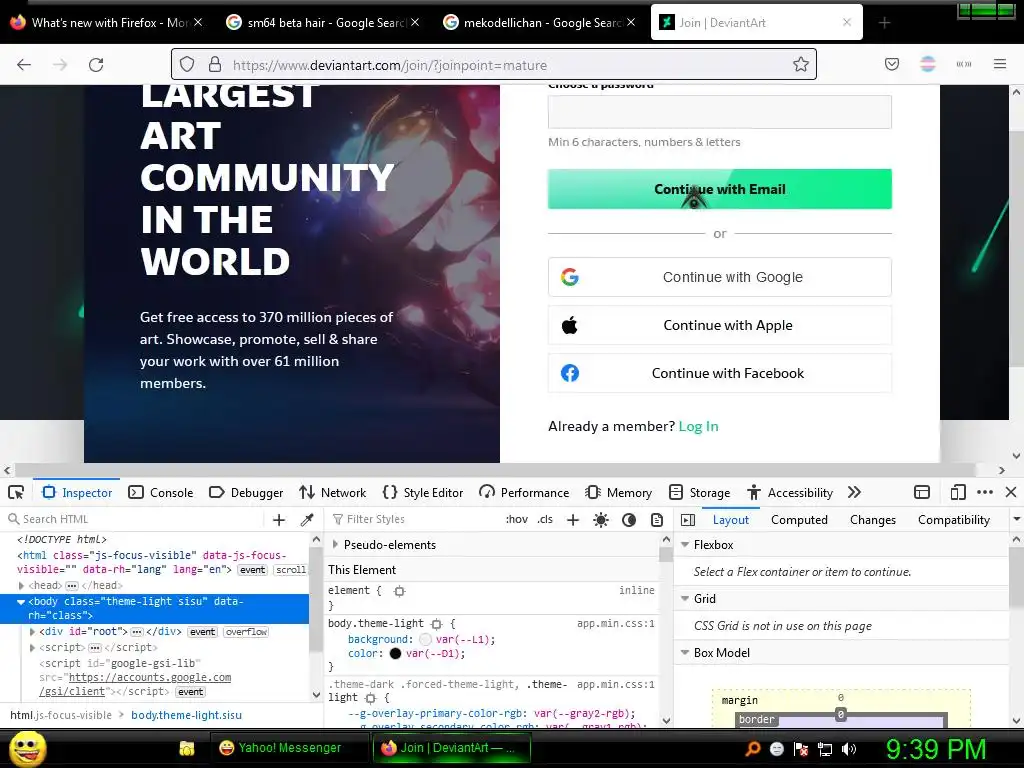The image size is (1024, 768).
Task: Show site security padlock info
Action: tap(215, 64)
